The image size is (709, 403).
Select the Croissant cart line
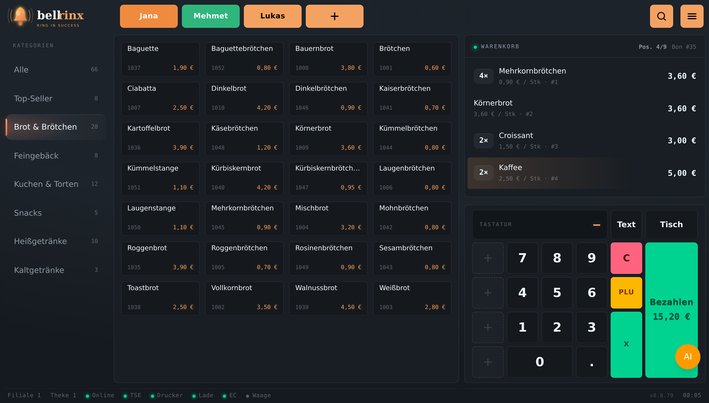[x=585, y=141]
